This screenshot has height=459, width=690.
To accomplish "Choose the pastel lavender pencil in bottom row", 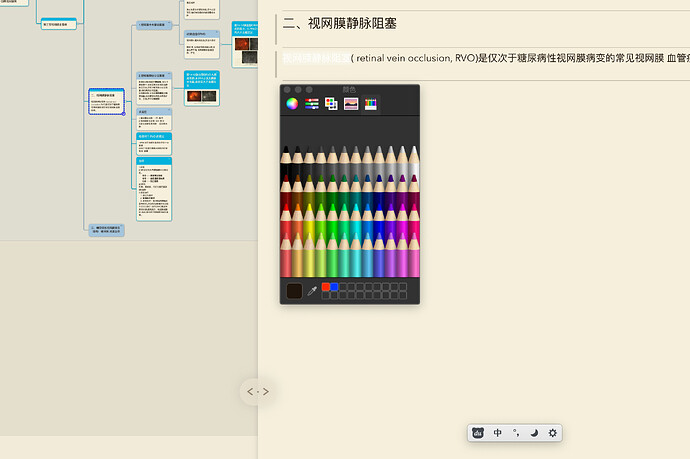I will pyautogui.click(x=390, y=255).
